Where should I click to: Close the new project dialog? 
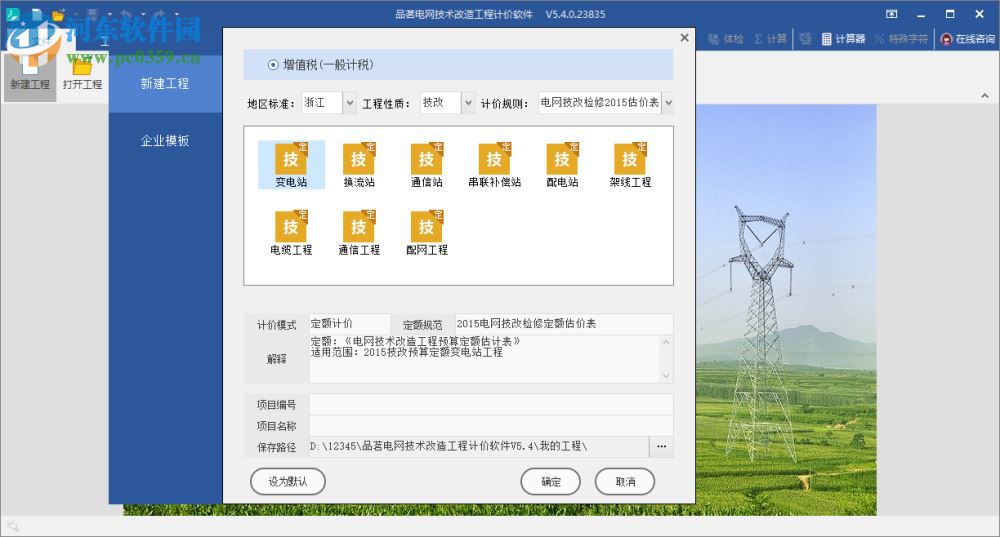(684, 38)
